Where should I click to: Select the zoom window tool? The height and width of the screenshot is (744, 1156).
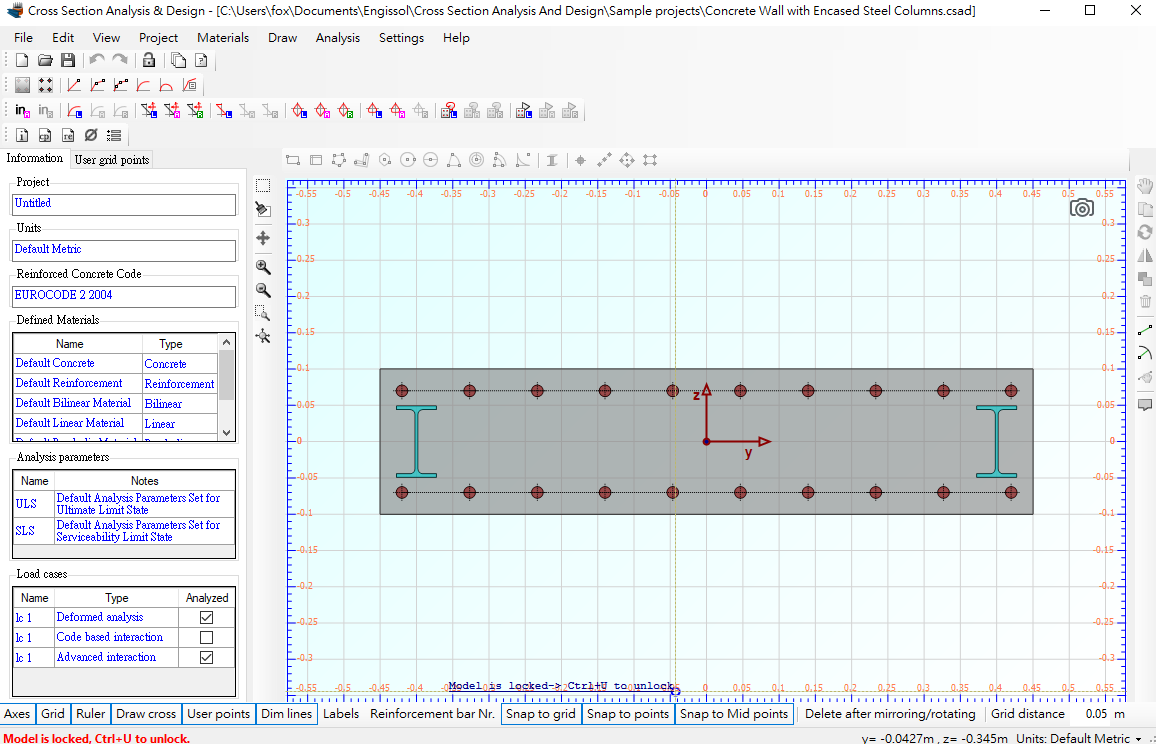pyautogui.click(x=262, y=313)
